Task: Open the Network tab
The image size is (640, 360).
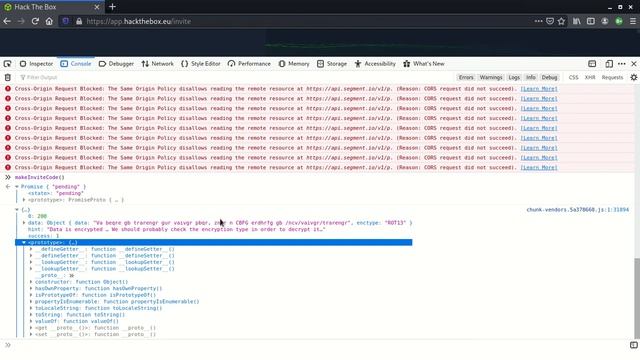Action: 158,64
